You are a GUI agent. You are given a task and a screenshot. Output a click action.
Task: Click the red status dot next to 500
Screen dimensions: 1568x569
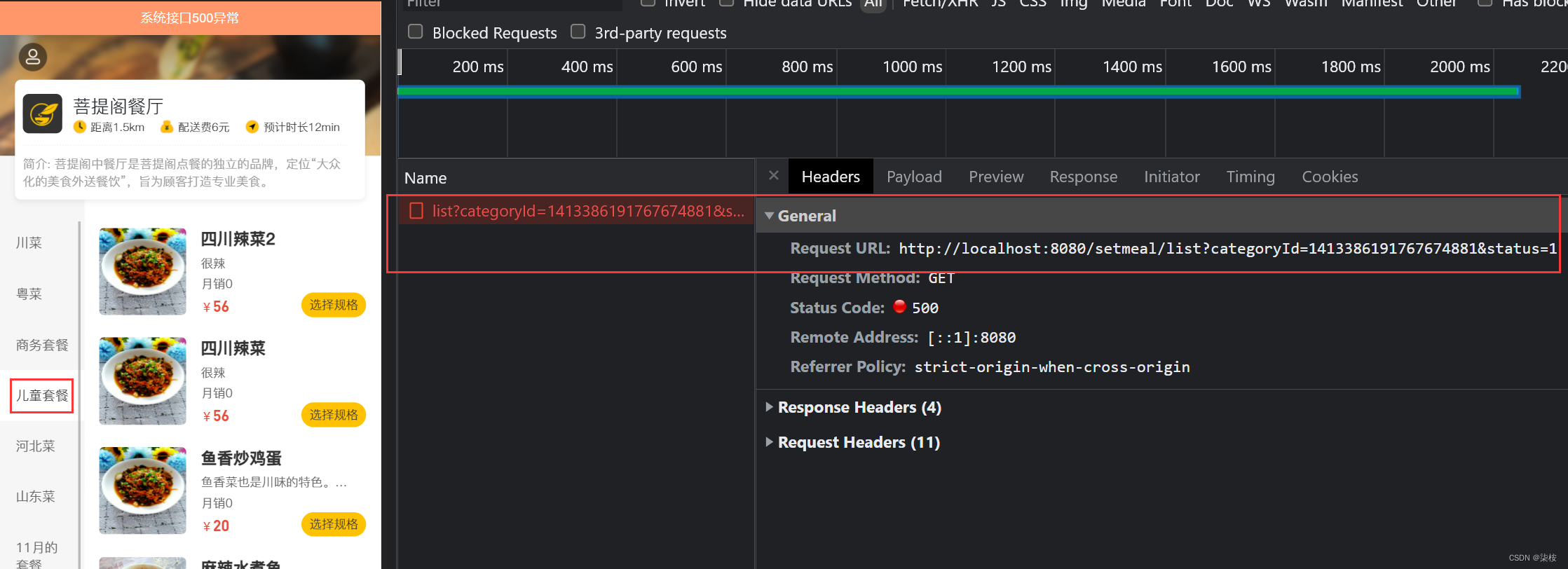[x=900, y=306]
